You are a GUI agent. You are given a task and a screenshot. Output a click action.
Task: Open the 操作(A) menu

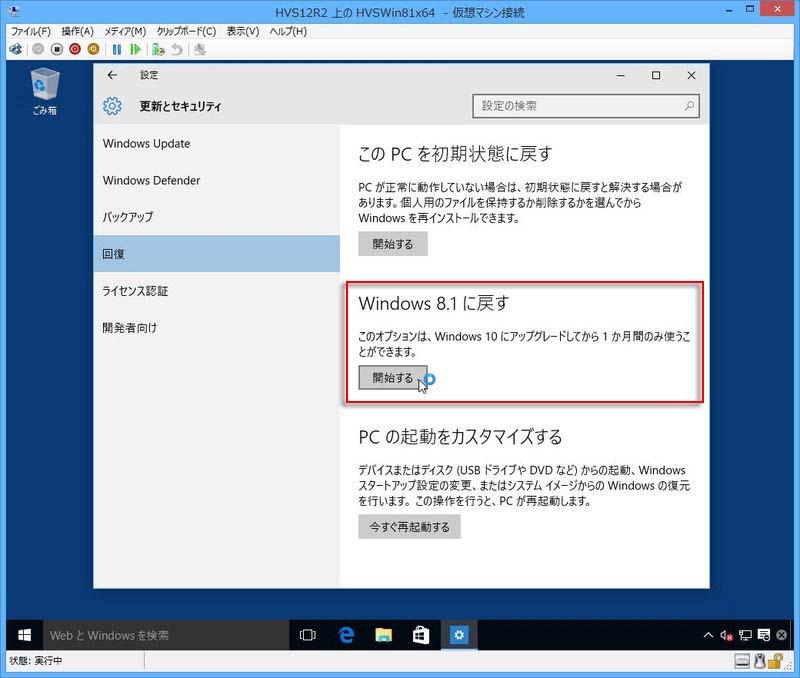[x=77, y=31]
